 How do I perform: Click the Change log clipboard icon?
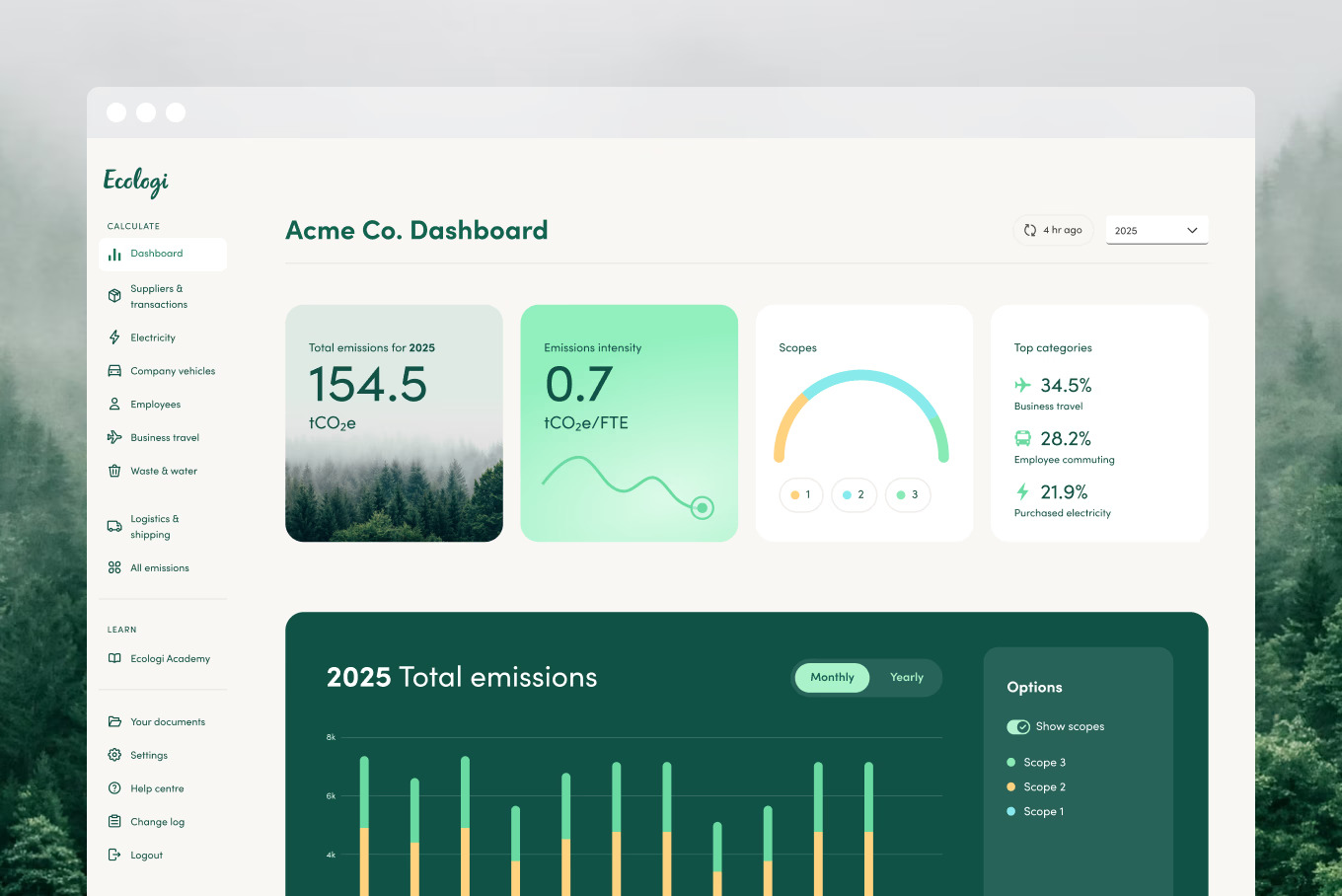click(x=114, y=821)
